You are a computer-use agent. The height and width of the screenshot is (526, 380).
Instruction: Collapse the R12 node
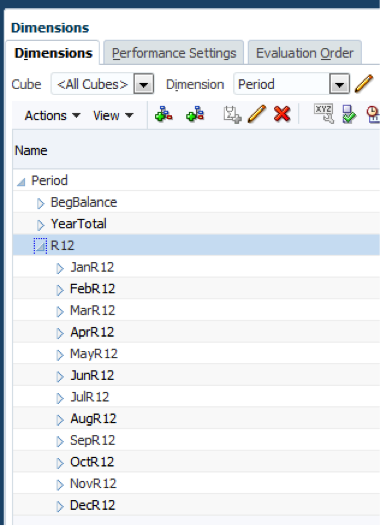[x=40, y=246]
